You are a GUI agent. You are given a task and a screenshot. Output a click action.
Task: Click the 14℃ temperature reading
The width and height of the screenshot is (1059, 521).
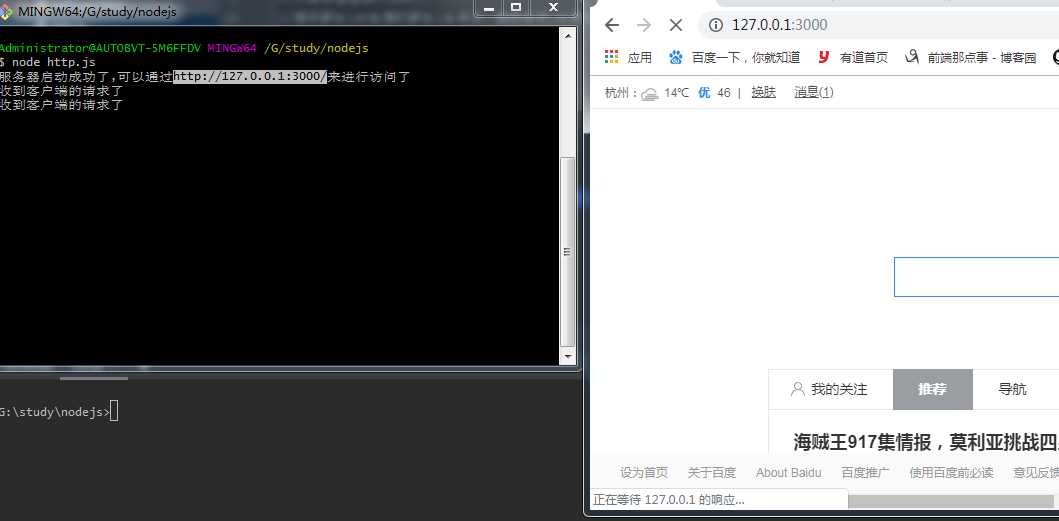point(676,93)
